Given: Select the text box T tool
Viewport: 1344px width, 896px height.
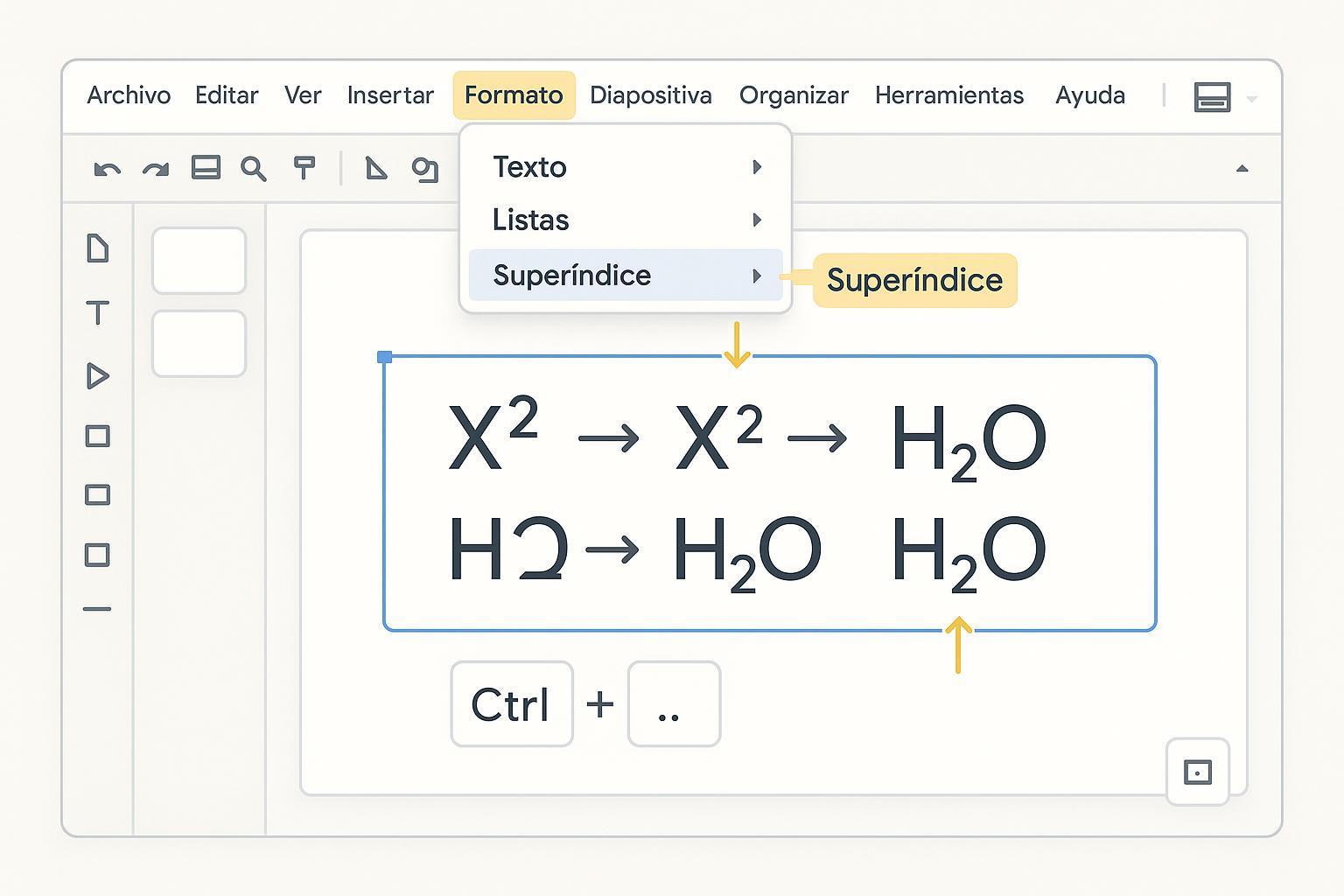Looking at the screenshot, I should tap(98, 312).
